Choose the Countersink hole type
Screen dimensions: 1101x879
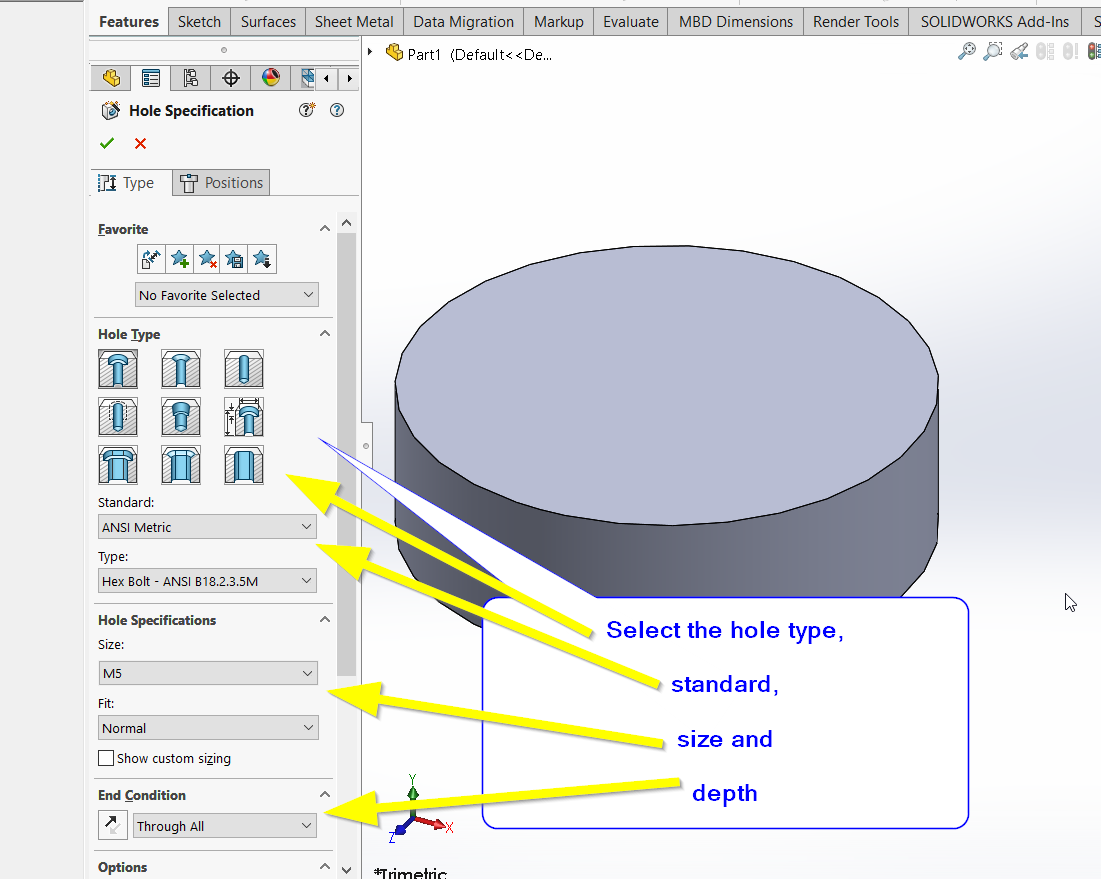181,369
